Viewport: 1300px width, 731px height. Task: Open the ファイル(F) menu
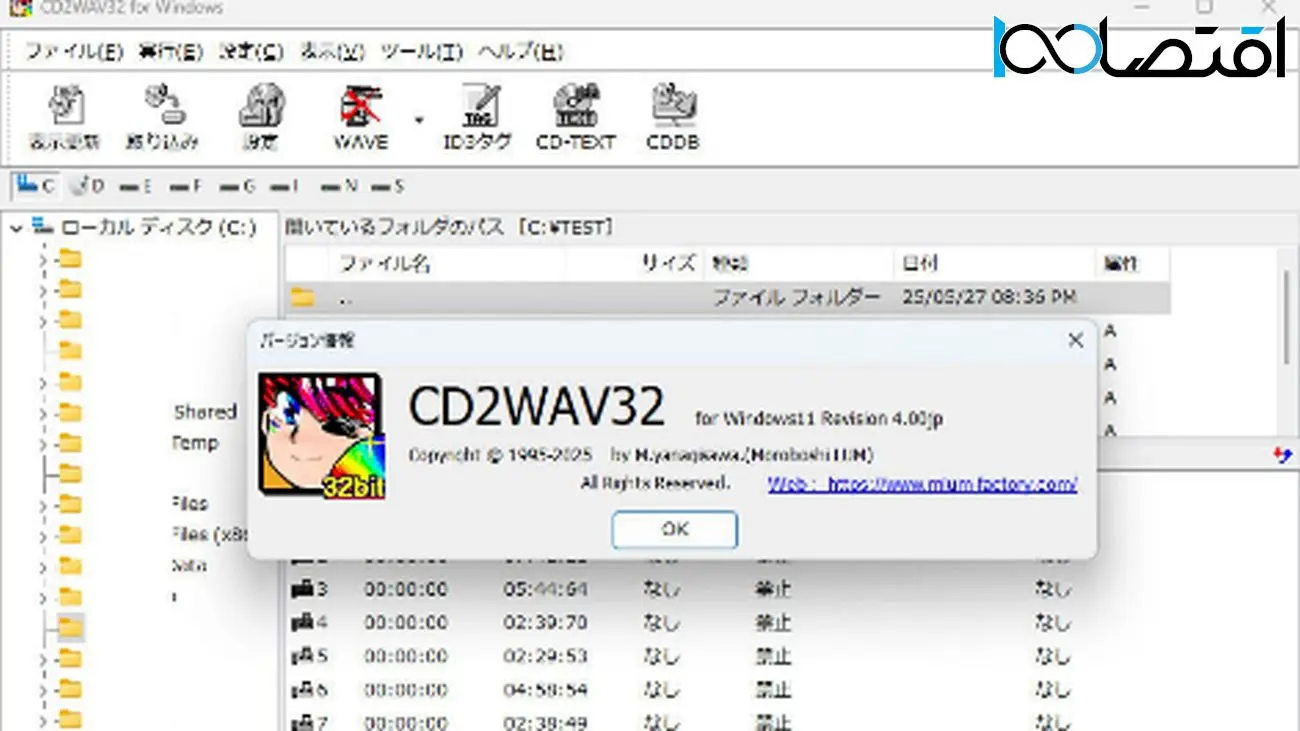[x=74, y=52]
